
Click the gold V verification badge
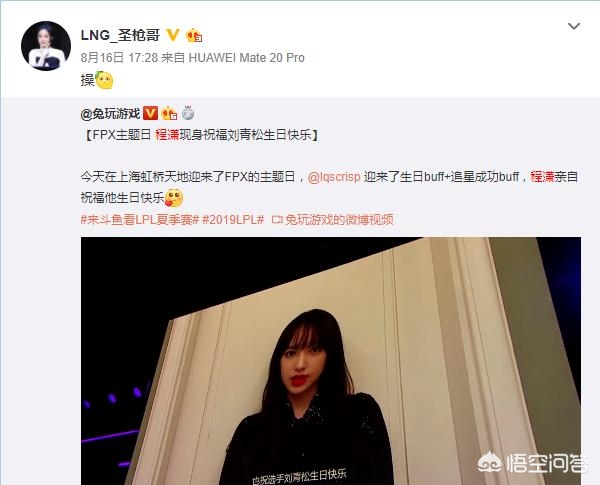click(x=173, y=35)
